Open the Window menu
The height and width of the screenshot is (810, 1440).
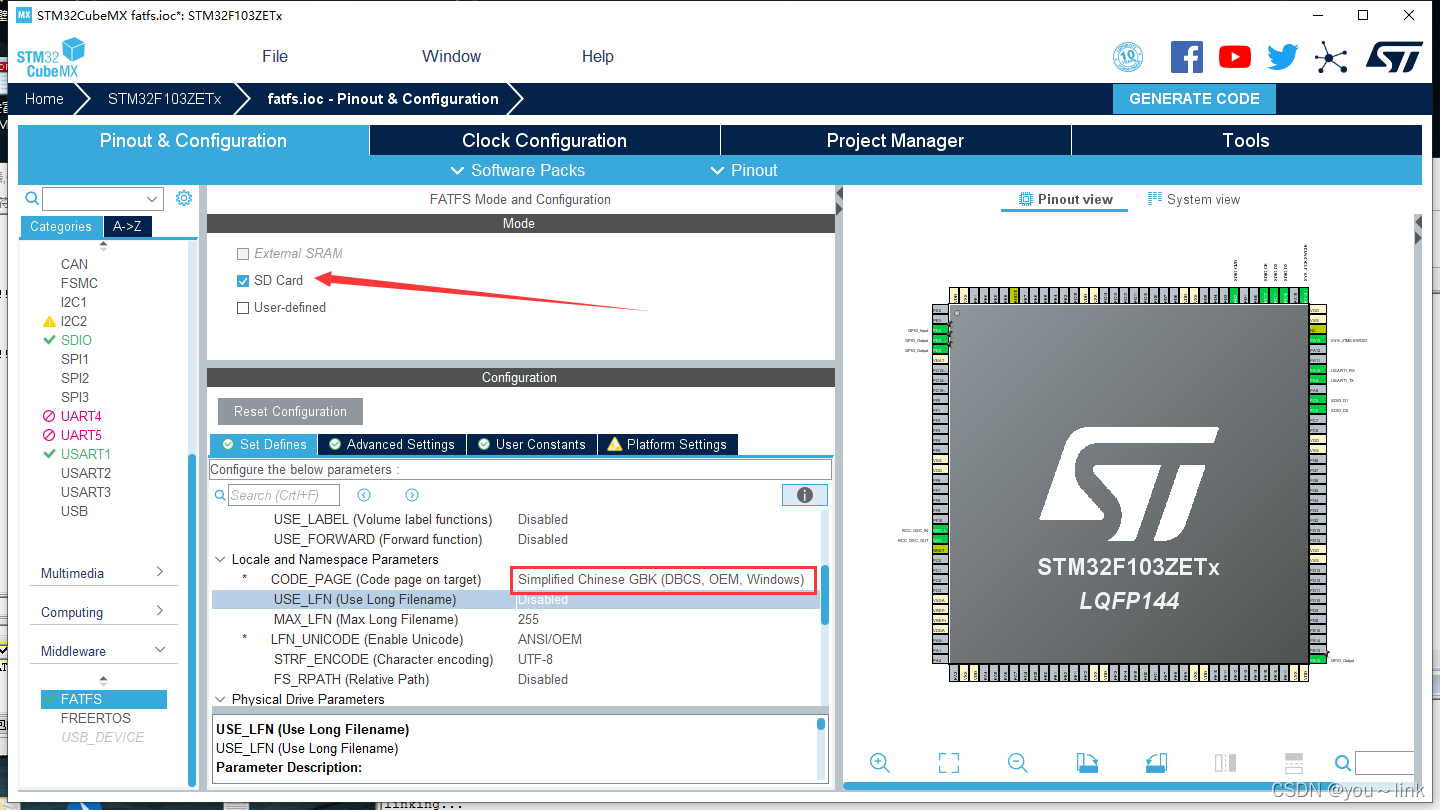tap(451, 56)
